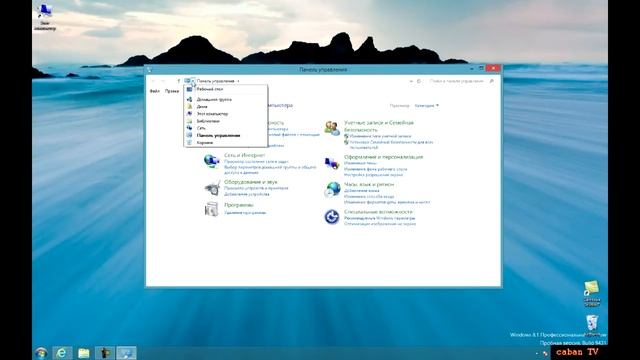The image size is (640, 360).
Task: Open the address history dropdown arrow
Action: [x=411, y=81]
